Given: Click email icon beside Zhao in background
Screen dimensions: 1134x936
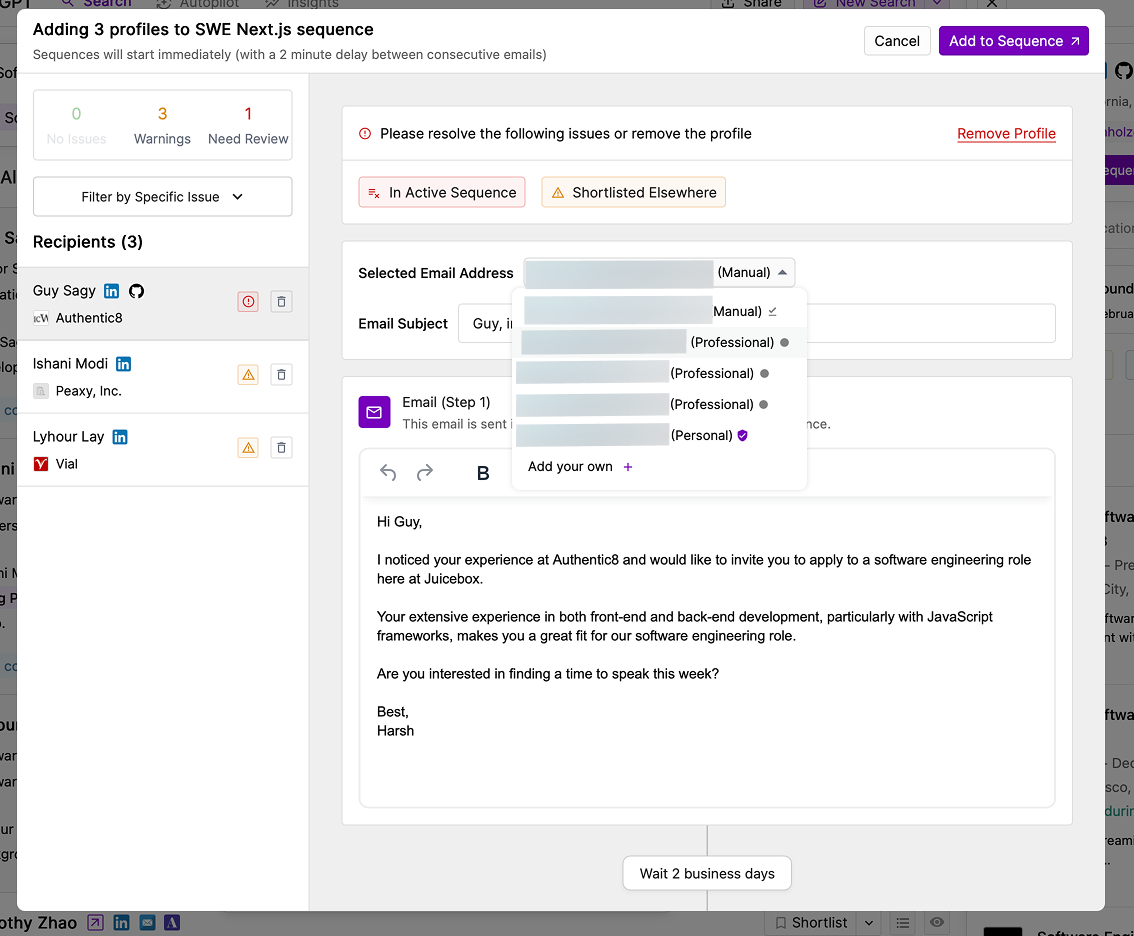Looking at the screenshot, I should [x=148, y=922].
